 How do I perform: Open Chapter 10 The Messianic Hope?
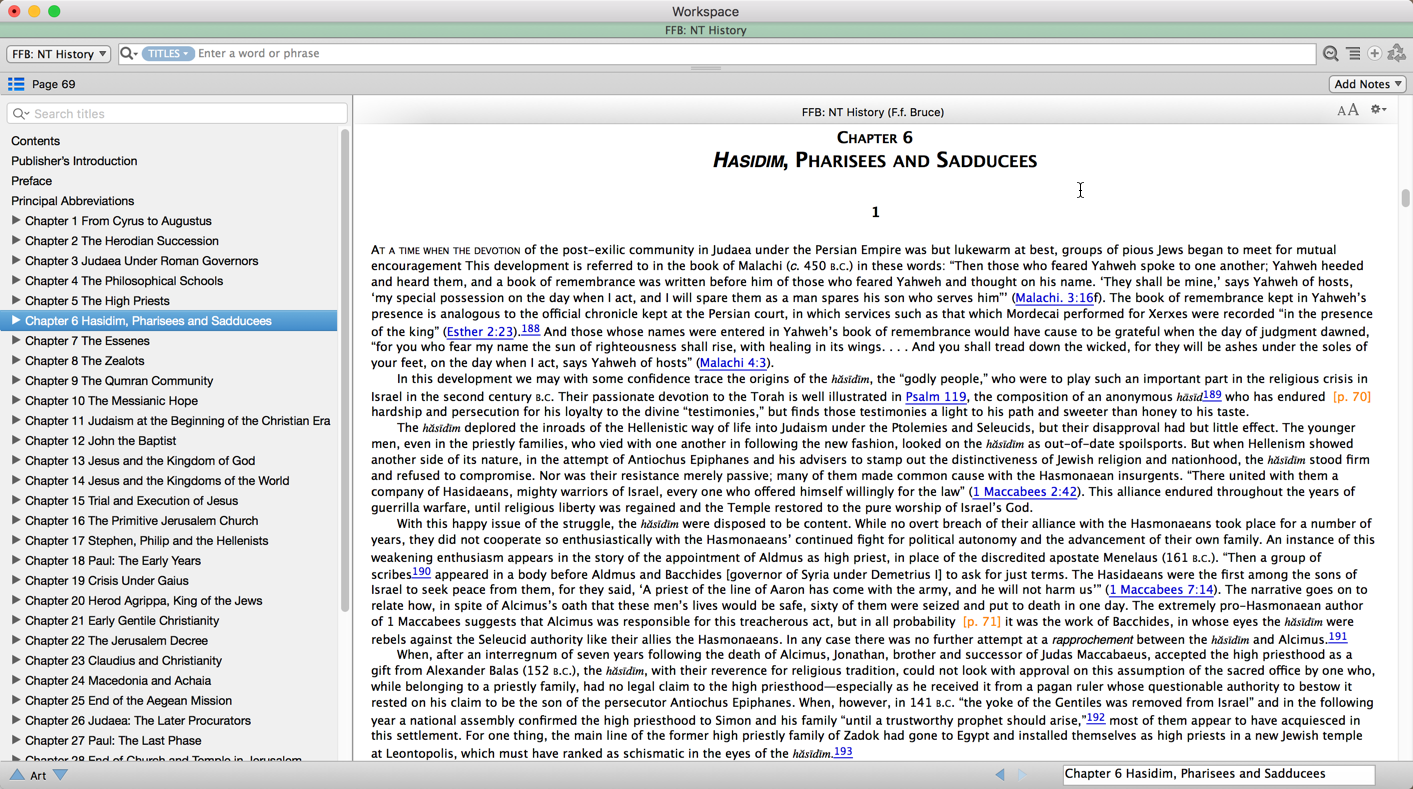(x=111, y=401)
